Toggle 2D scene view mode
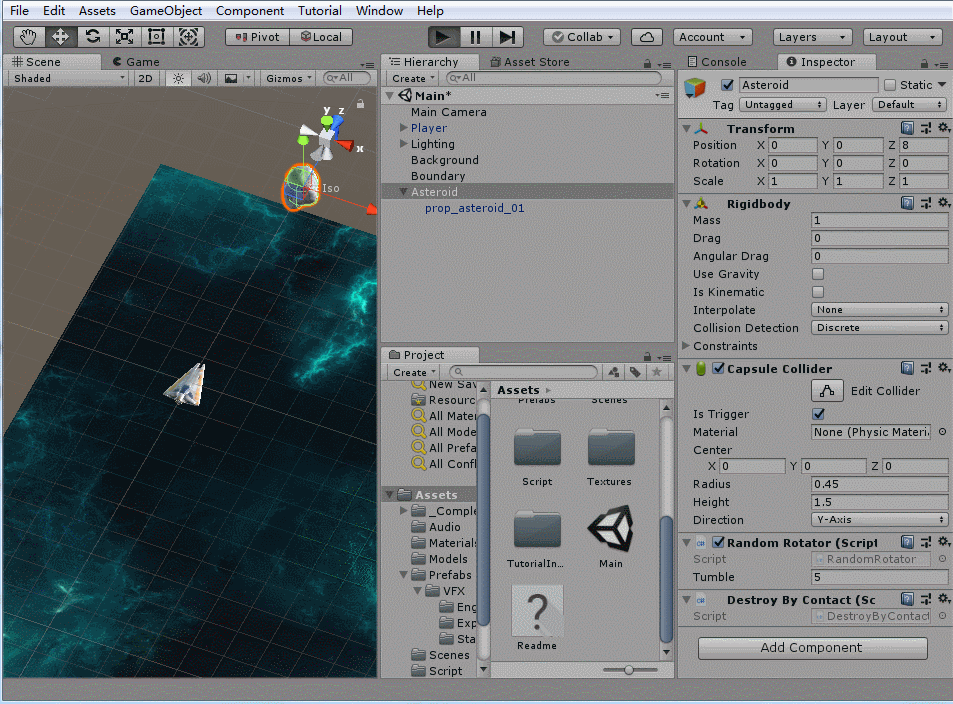The width and height of the screenshot is (953, 704). (145, 78)
